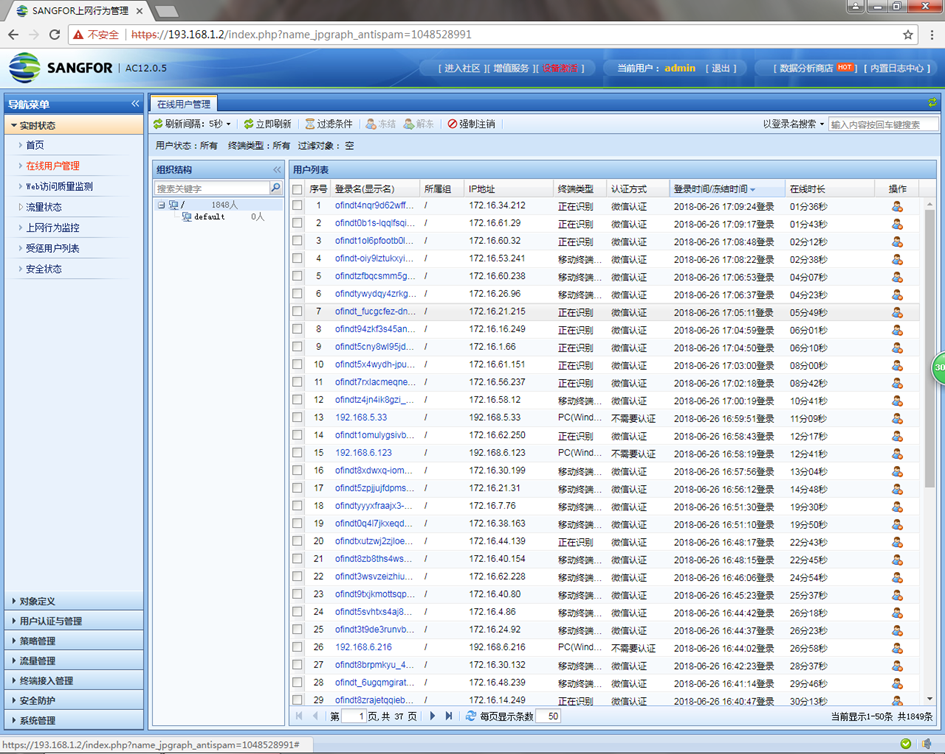Viewport: 945px width, 754px height.
Task: Bookmark this page with the star icon
Action: [908, 35]
